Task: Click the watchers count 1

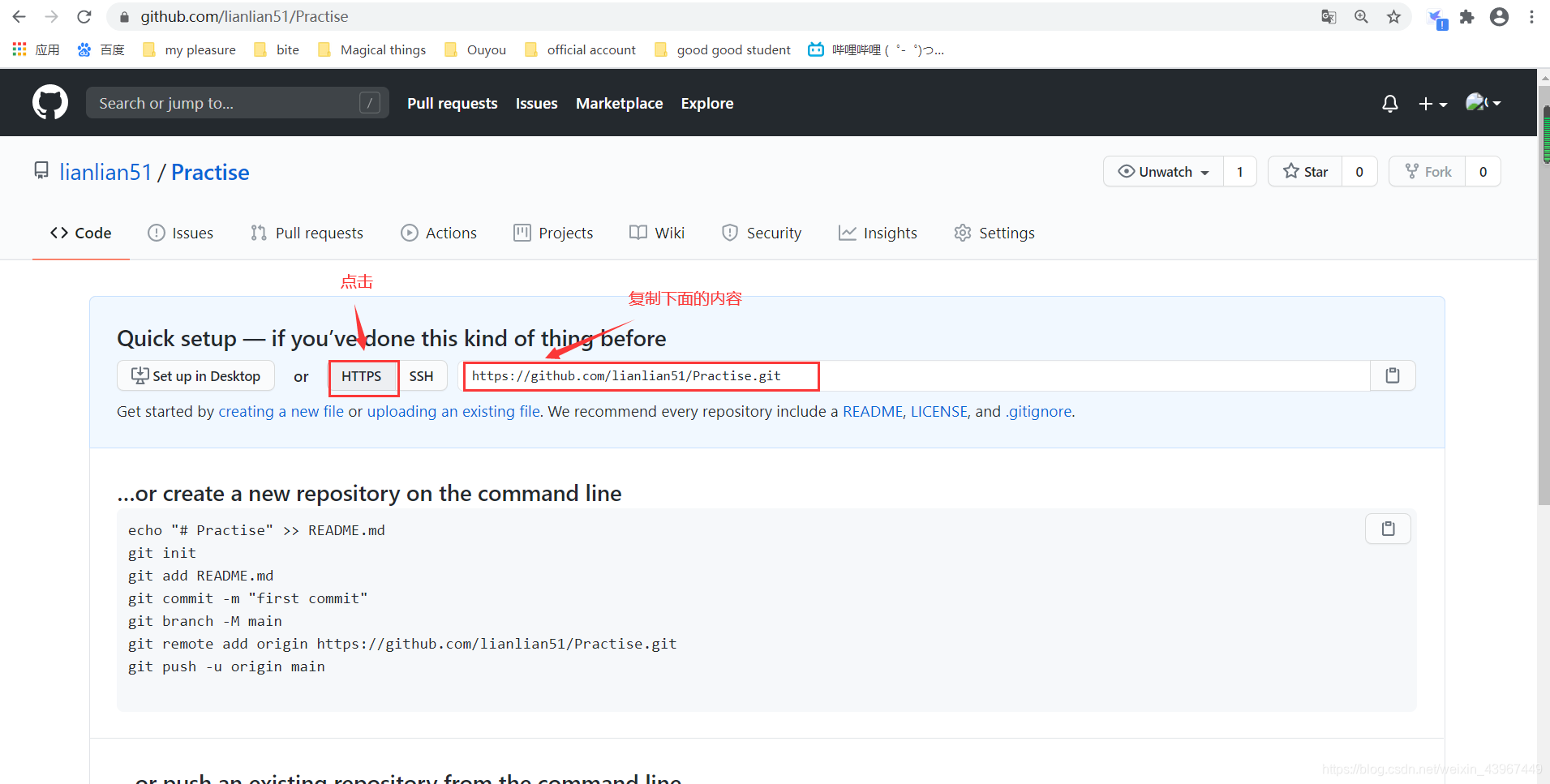Action: (1239, 172)
